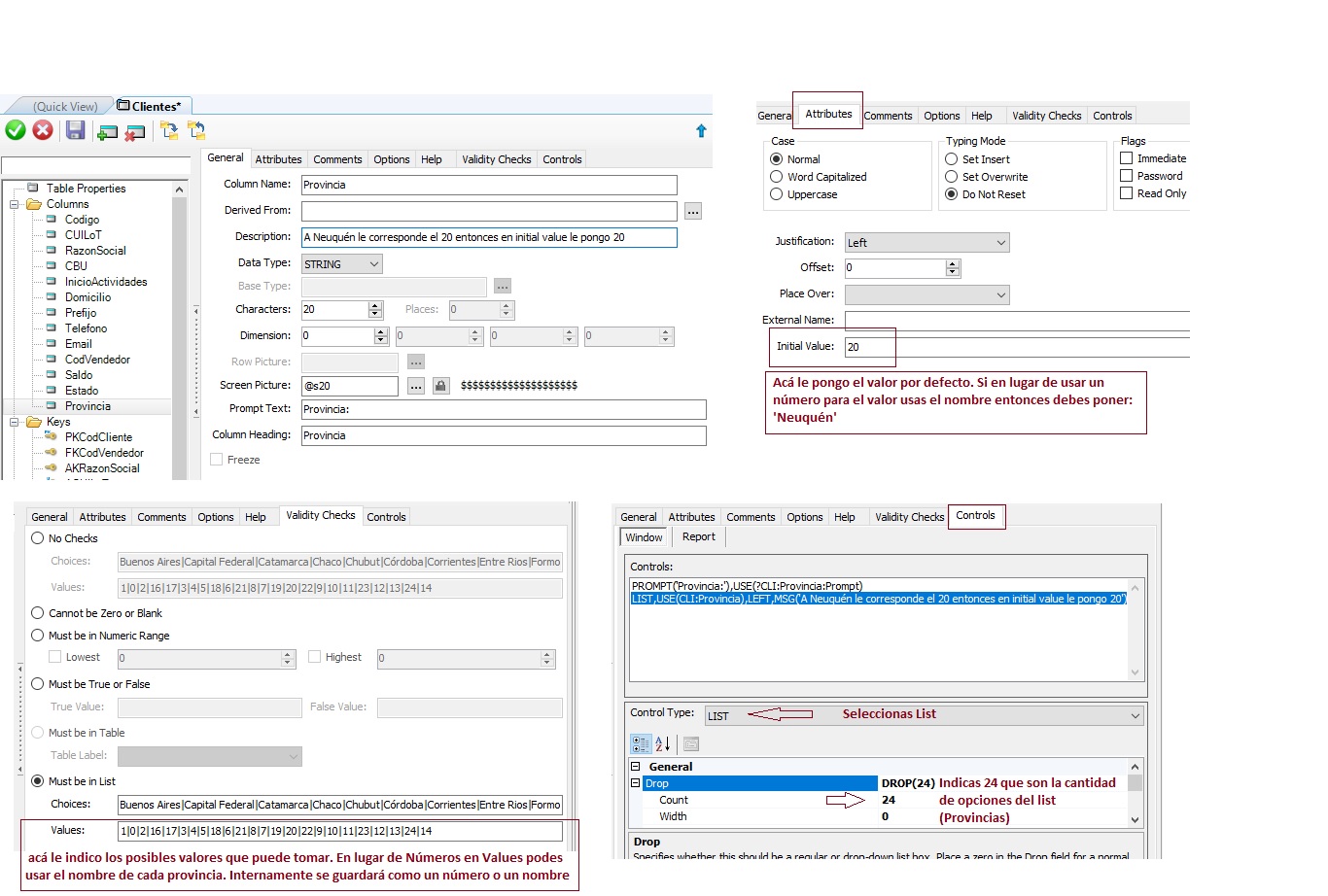Select the Set Overwrite typing mode

tap(952, 177)
